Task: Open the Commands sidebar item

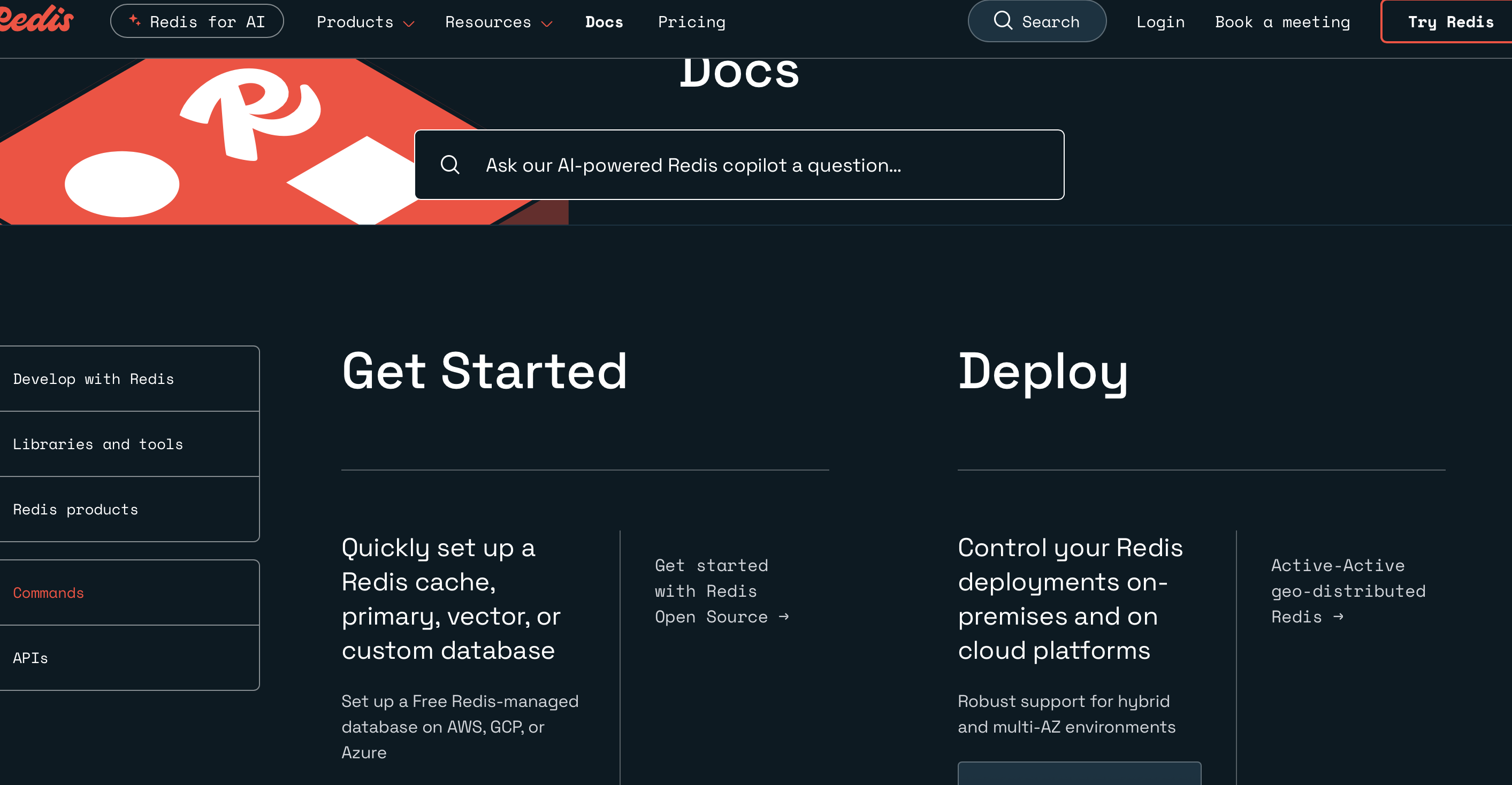Action: pos(49,592)
